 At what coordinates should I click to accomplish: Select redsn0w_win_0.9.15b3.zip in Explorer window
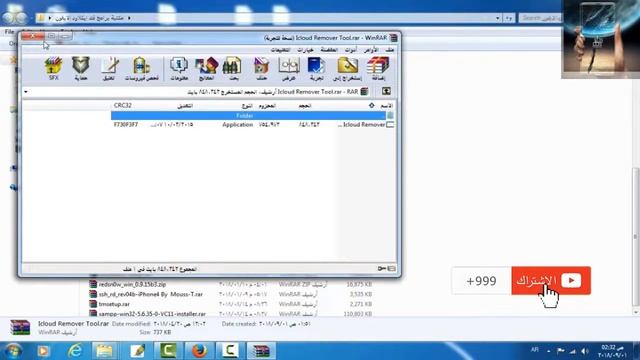tap(132, 284)
